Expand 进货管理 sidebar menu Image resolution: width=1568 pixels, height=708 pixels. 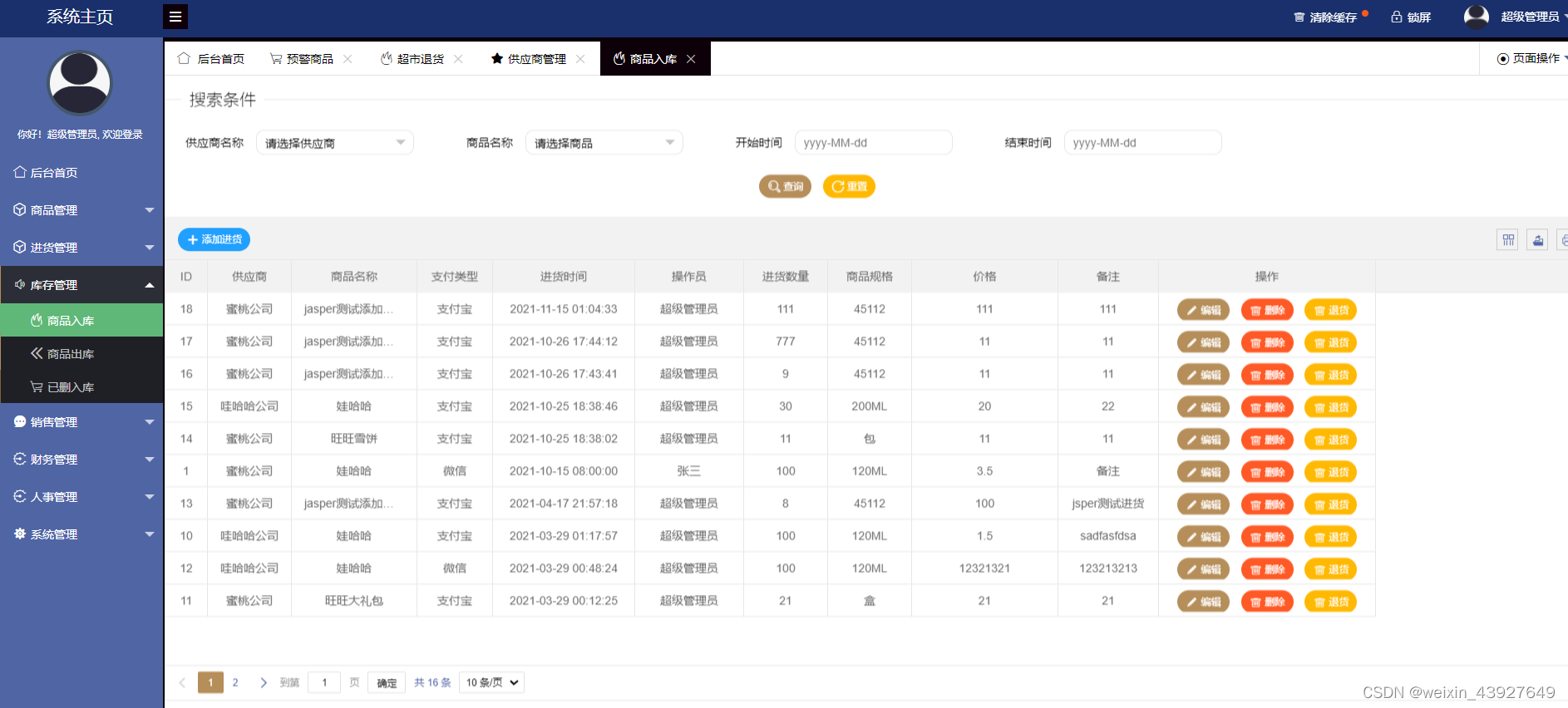81,247
